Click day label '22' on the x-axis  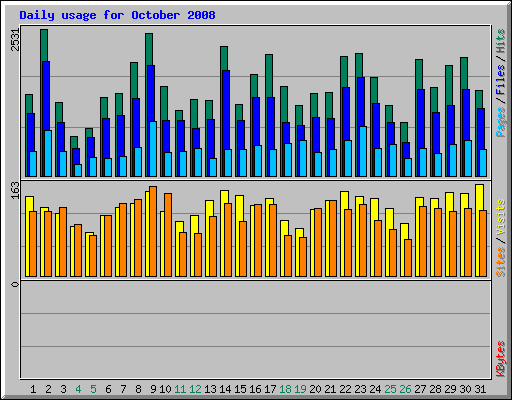click(x=345, y=389)
